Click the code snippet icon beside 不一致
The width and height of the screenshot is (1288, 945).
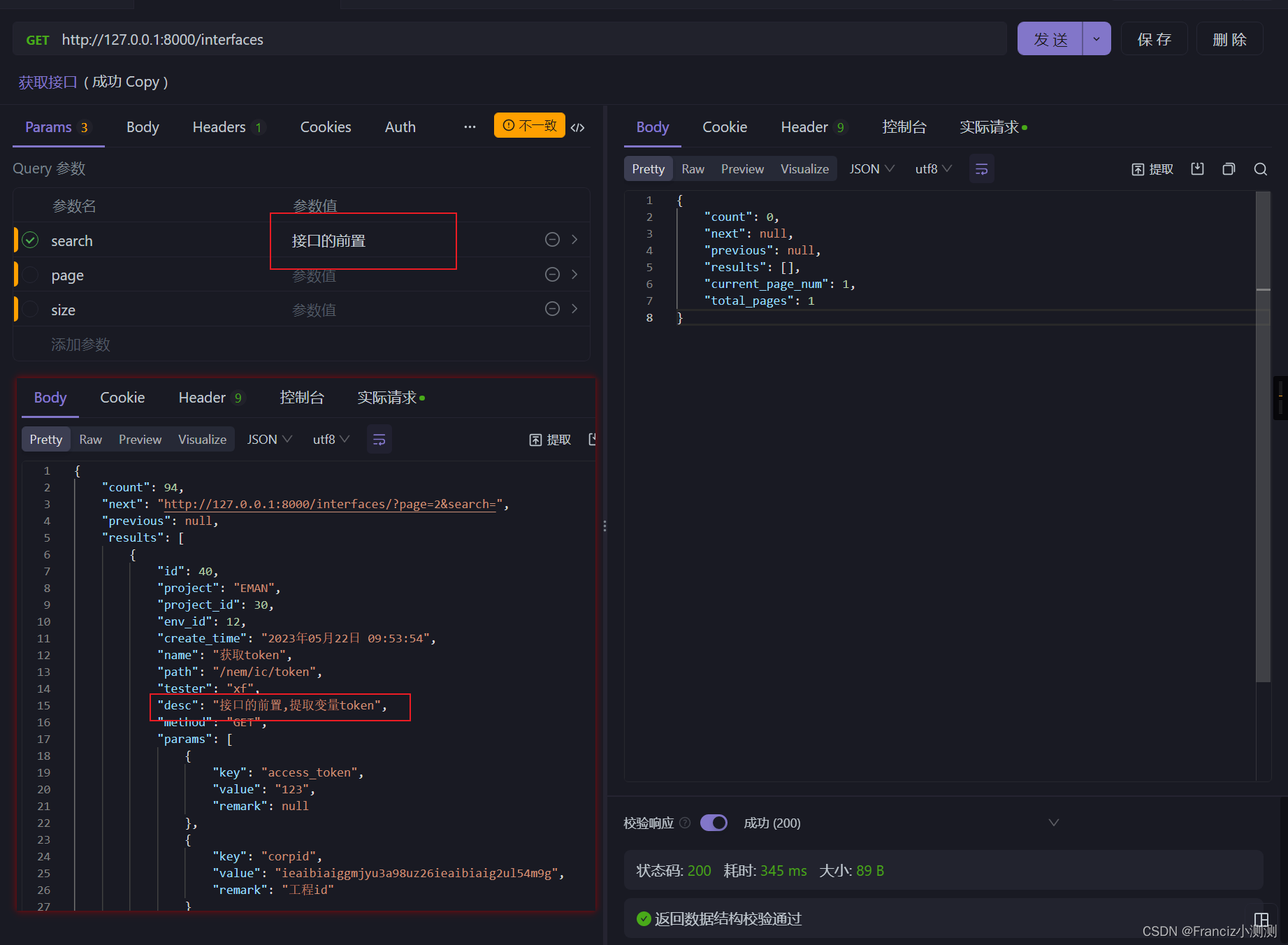click(578, 127)
